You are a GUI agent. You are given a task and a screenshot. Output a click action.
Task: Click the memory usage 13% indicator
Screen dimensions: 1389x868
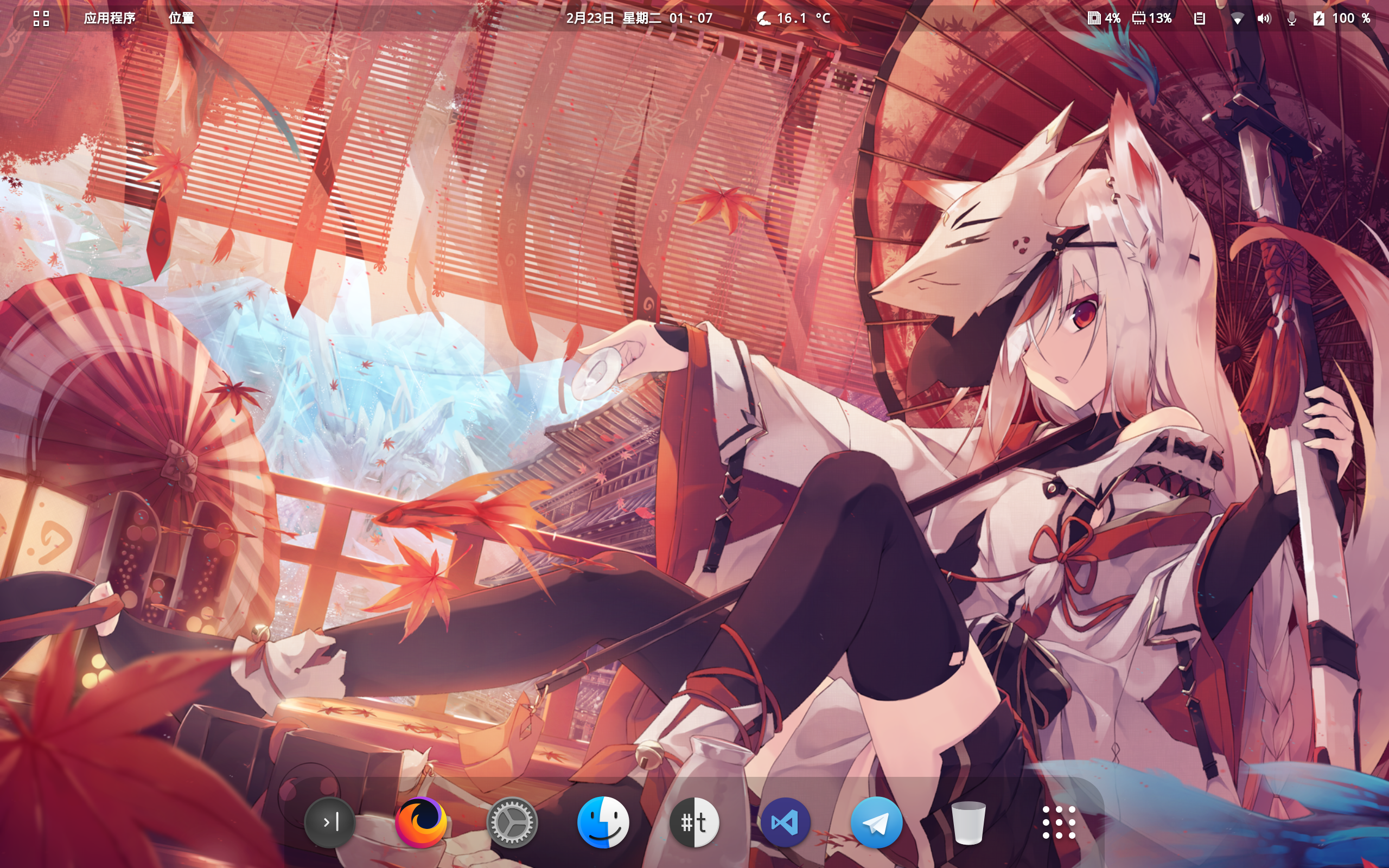(1151, 18)
